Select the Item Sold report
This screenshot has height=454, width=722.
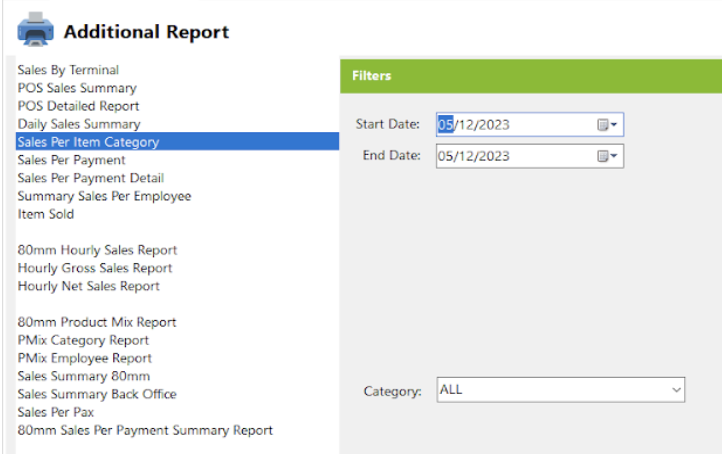click(x=46, y=214)
